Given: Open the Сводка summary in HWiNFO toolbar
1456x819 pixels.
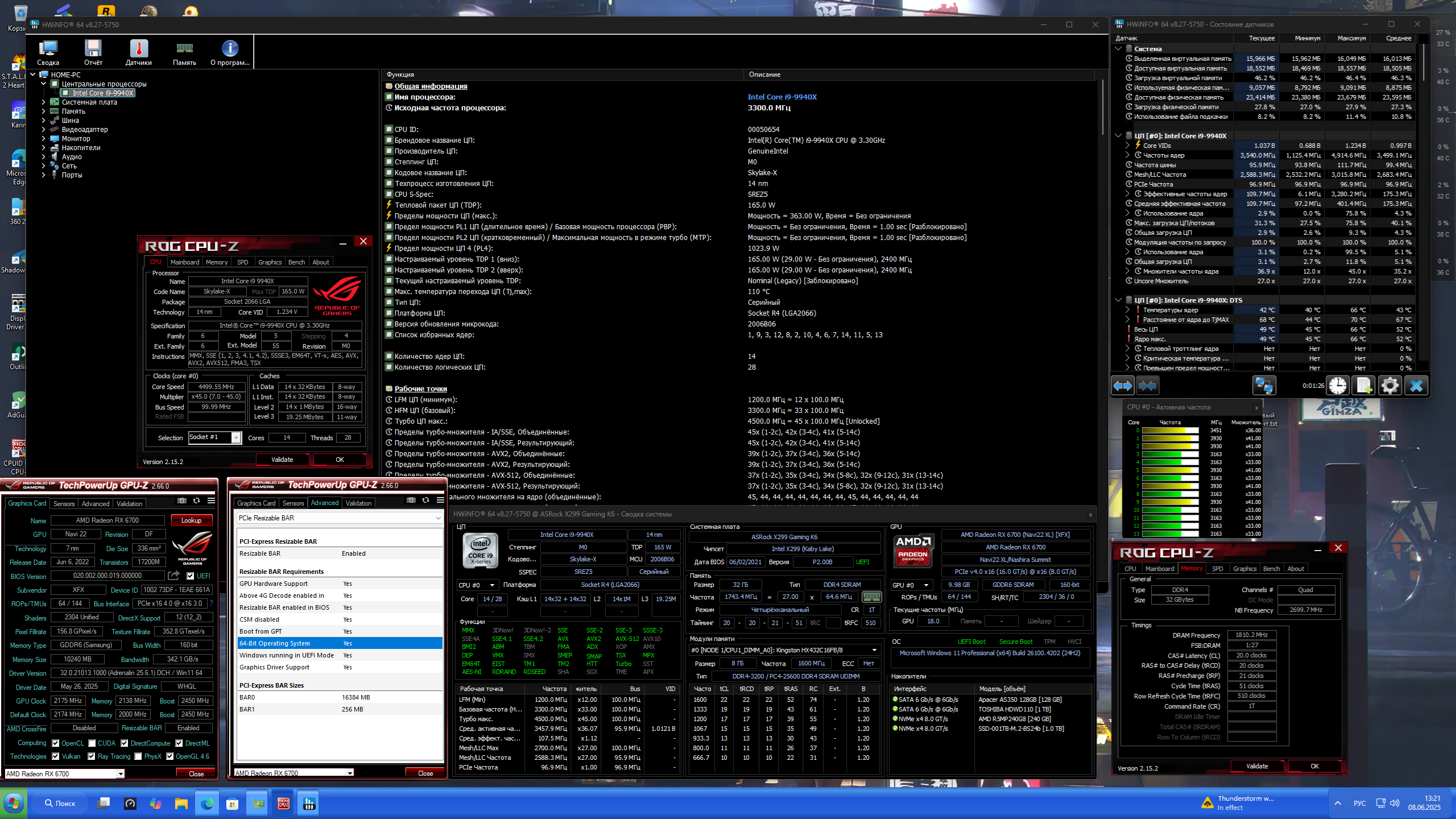Looking at the screenshot, I should coord(48,52).
